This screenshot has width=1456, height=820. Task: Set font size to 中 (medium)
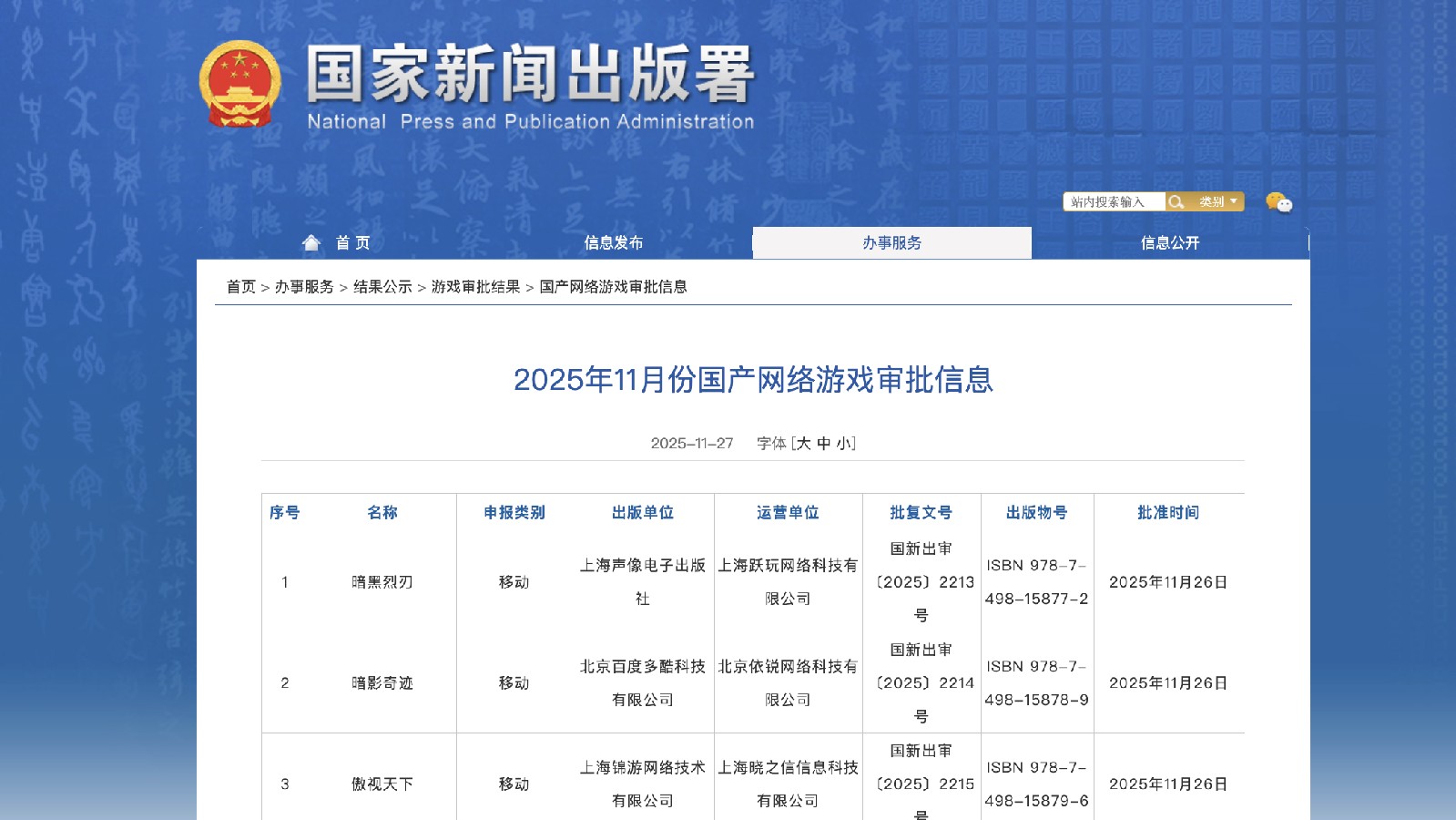pyautogui.click(x=823, y=443)
